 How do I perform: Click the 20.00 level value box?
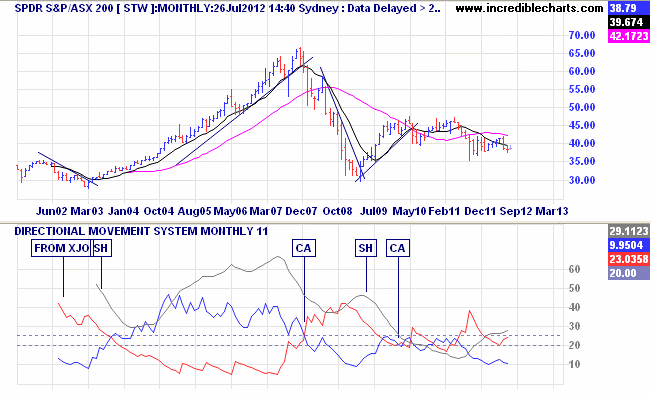629,273
